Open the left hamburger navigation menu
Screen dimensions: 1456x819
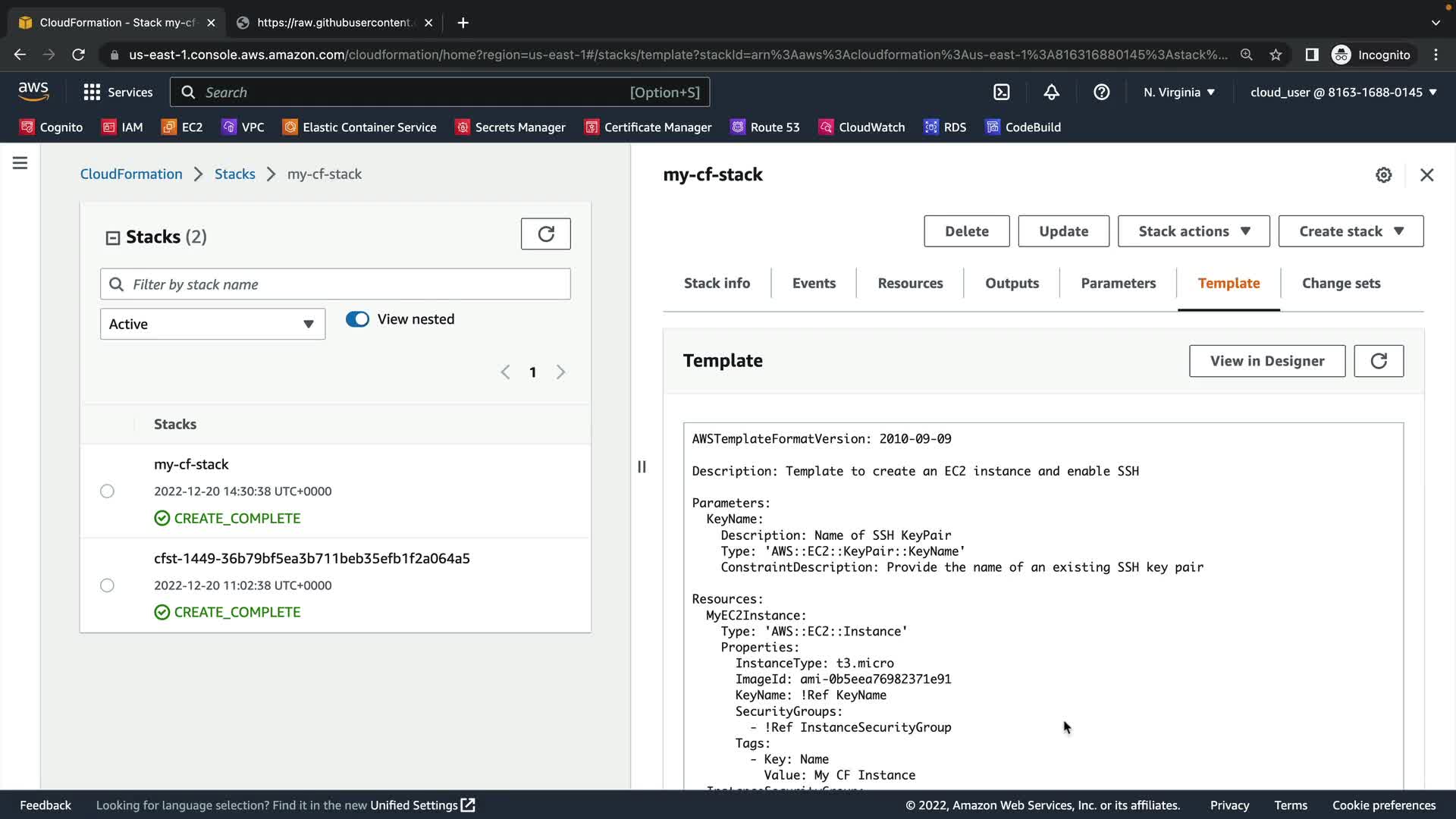[x=20, y=163]
